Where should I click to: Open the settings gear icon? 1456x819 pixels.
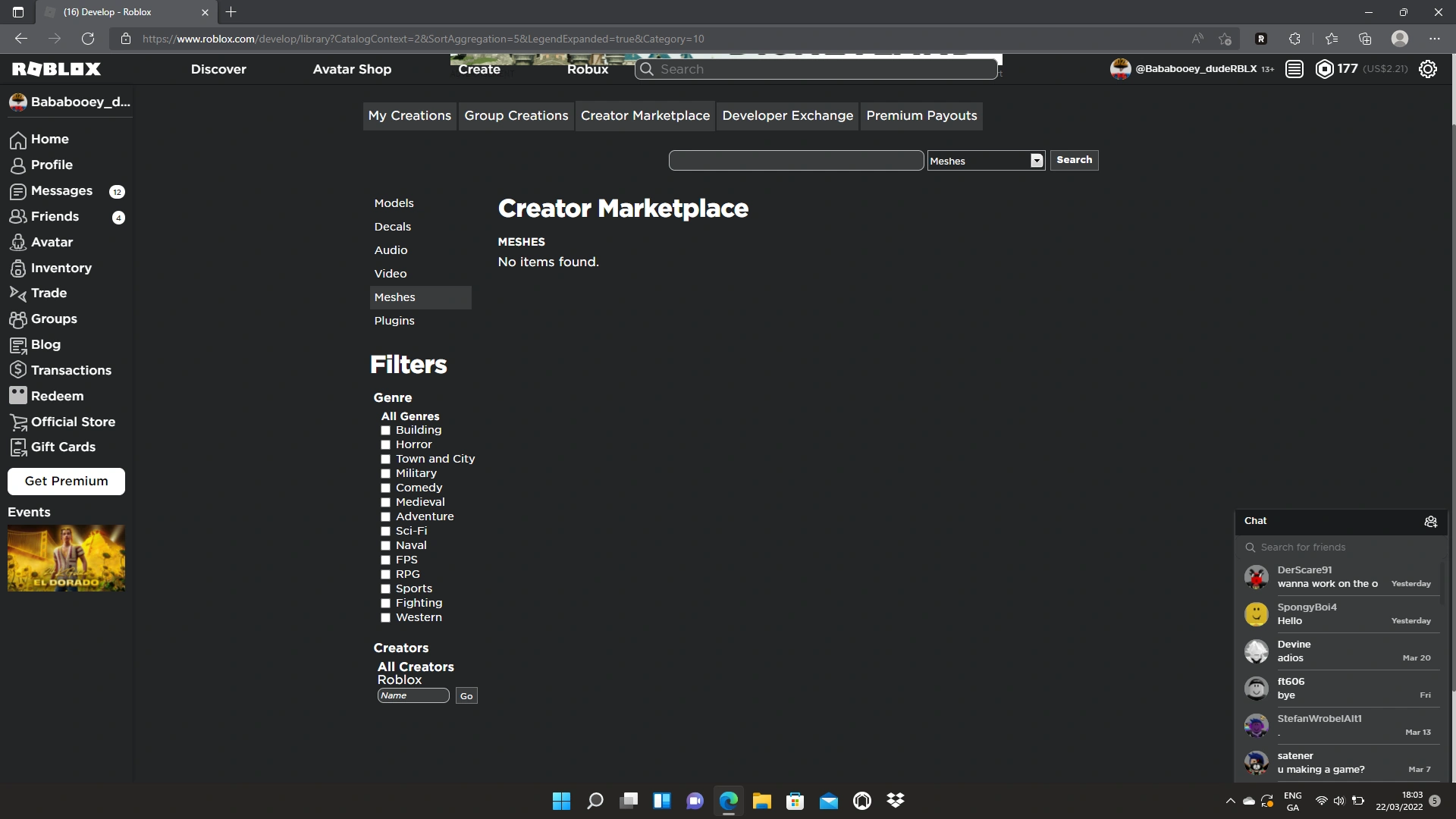pyautogui.click(x=1427, y=69)
